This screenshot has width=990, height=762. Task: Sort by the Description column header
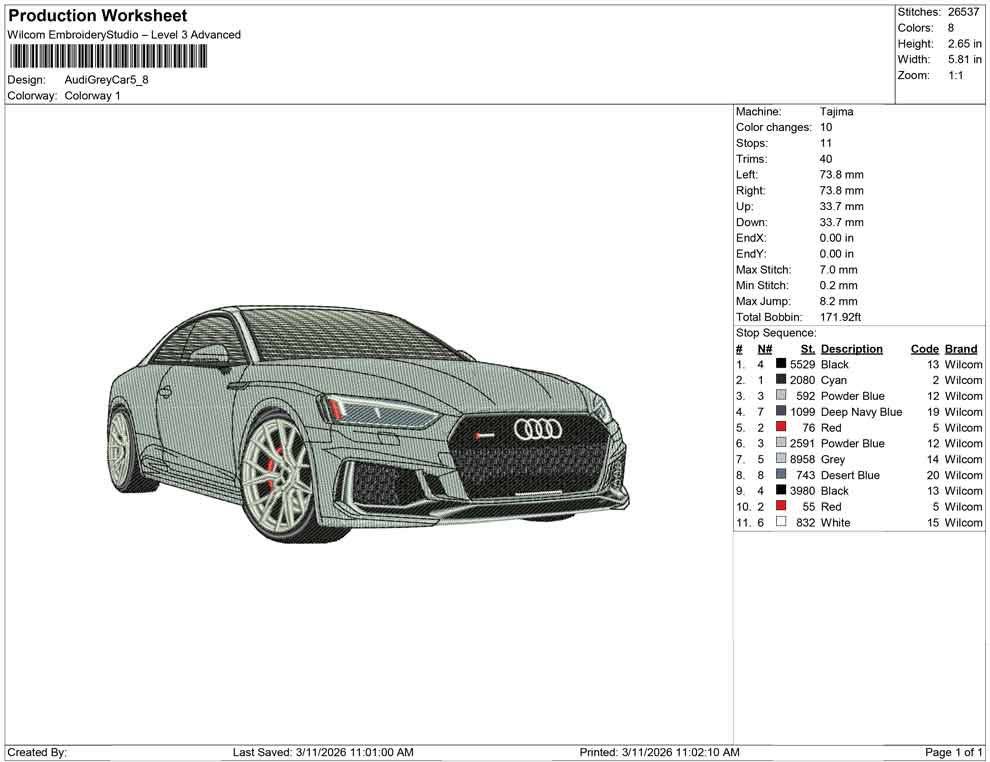pos(851,348)
